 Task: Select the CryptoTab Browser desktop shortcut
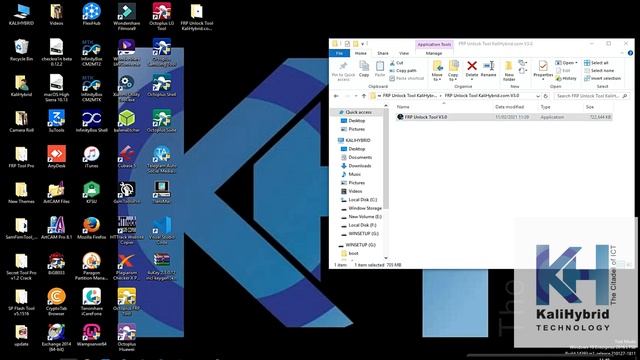[x=56, y=302]
